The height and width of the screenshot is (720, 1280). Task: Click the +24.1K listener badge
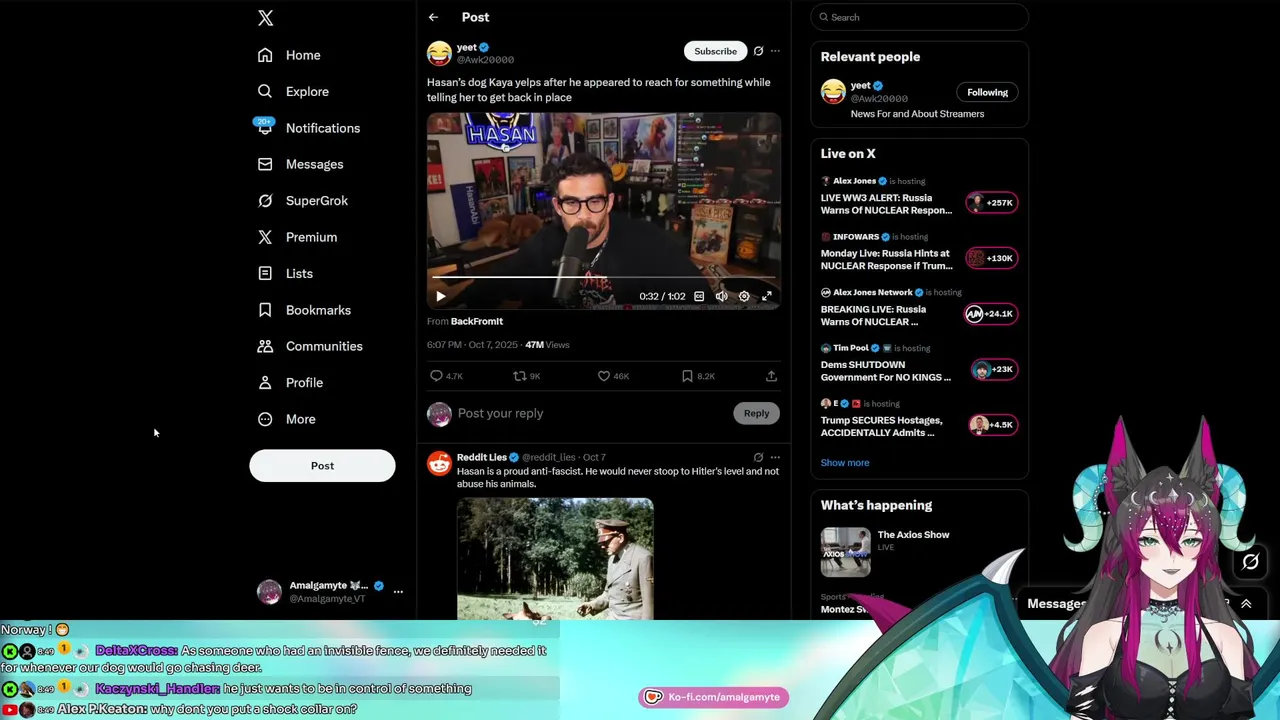(991, 314)
